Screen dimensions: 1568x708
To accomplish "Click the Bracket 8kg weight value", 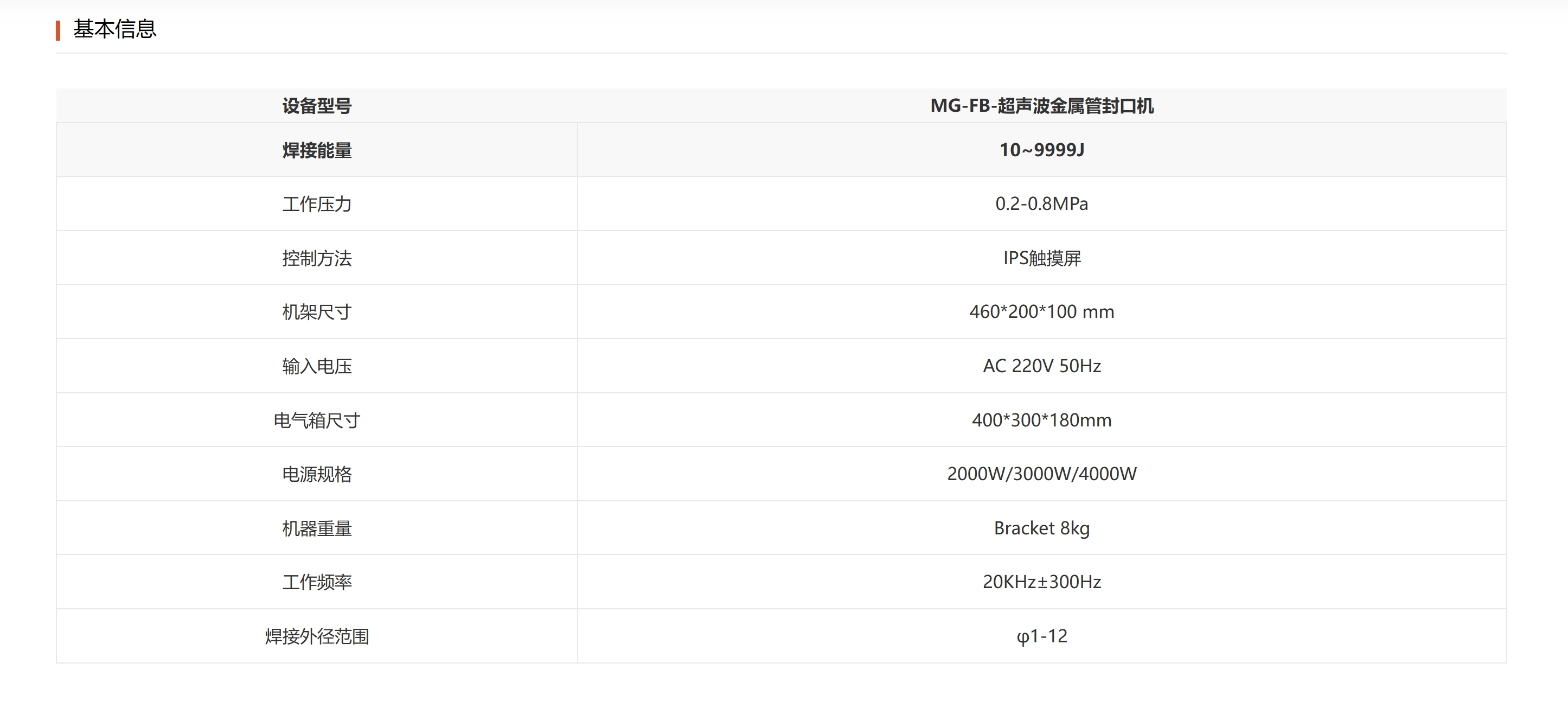I will [x=1041, y=528].
